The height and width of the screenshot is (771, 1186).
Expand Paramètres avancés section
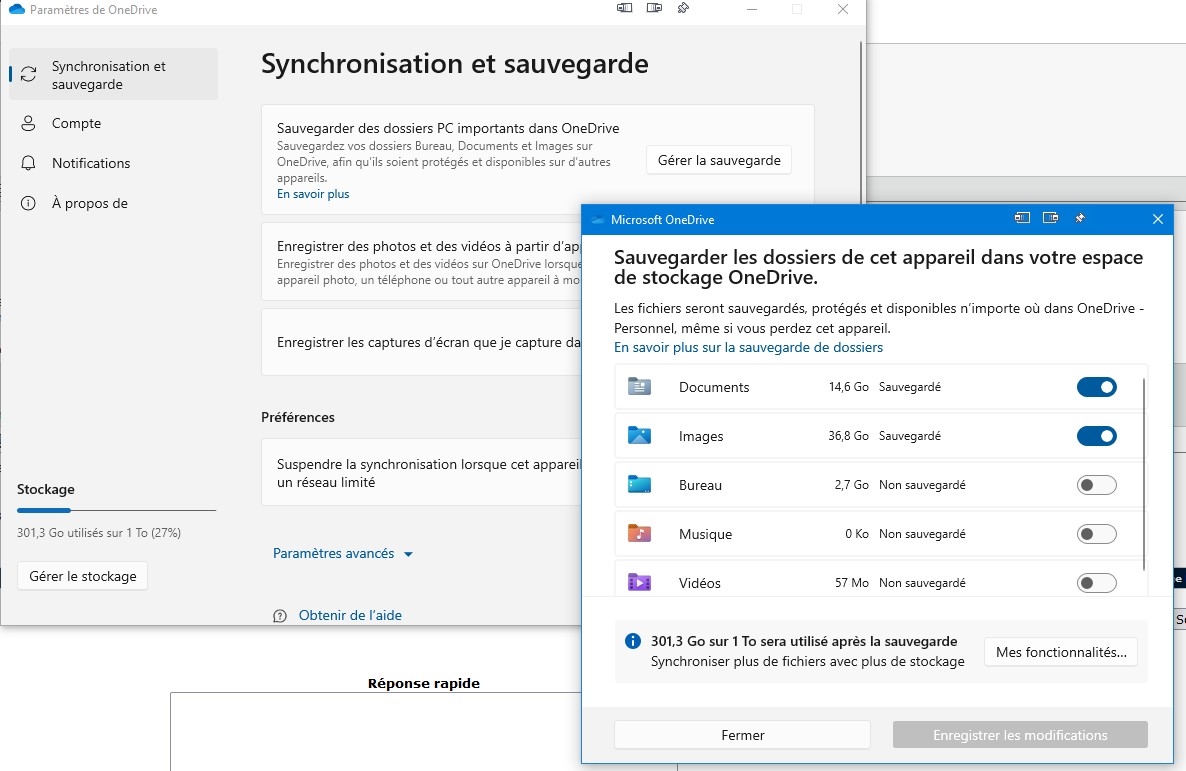click(x=343, y=554)
